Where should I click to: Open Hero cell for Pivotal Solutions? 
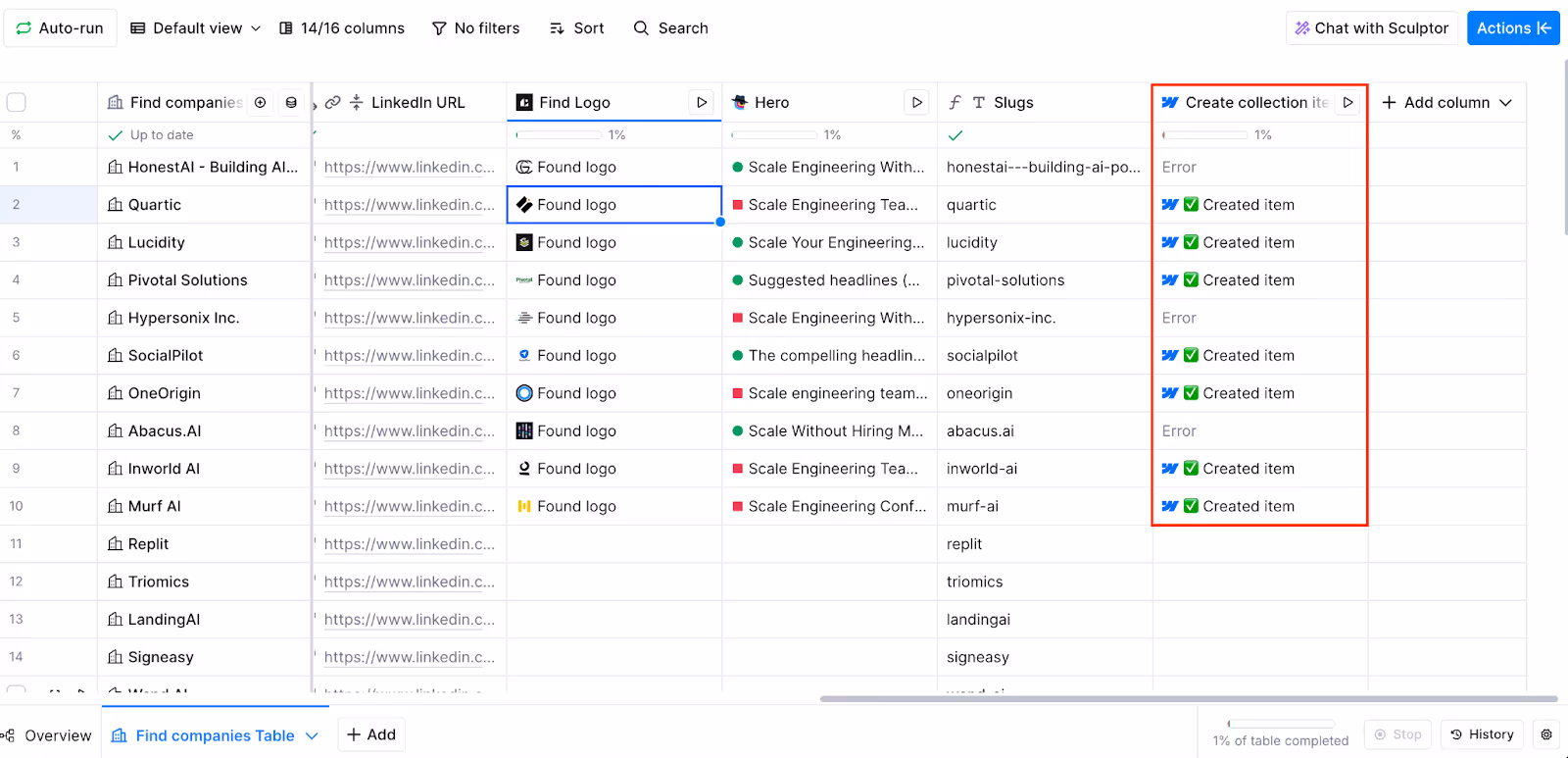pos(829,280)
